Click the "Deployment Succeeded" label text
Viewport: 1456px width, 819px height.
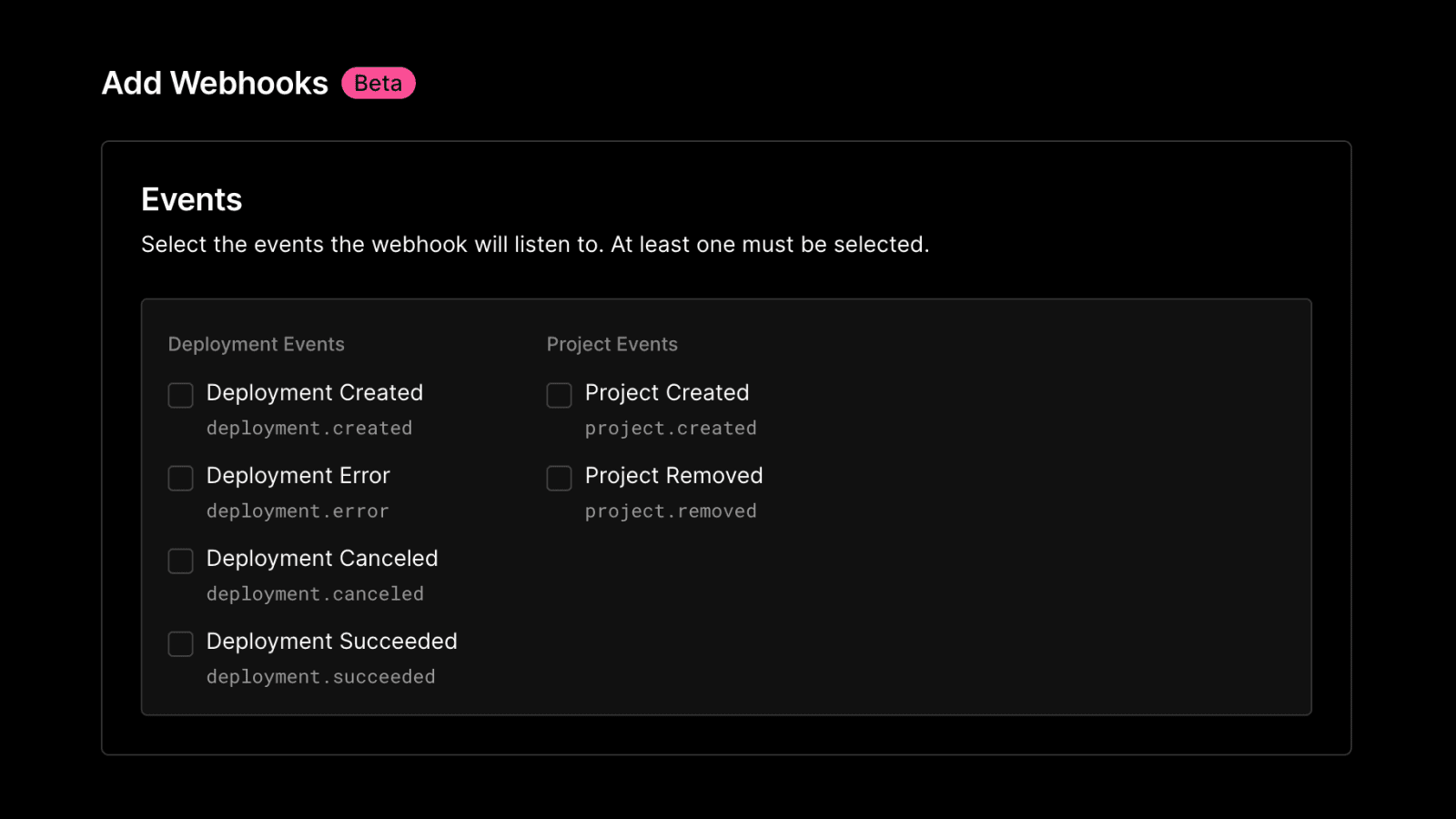[x=332, y=642]
